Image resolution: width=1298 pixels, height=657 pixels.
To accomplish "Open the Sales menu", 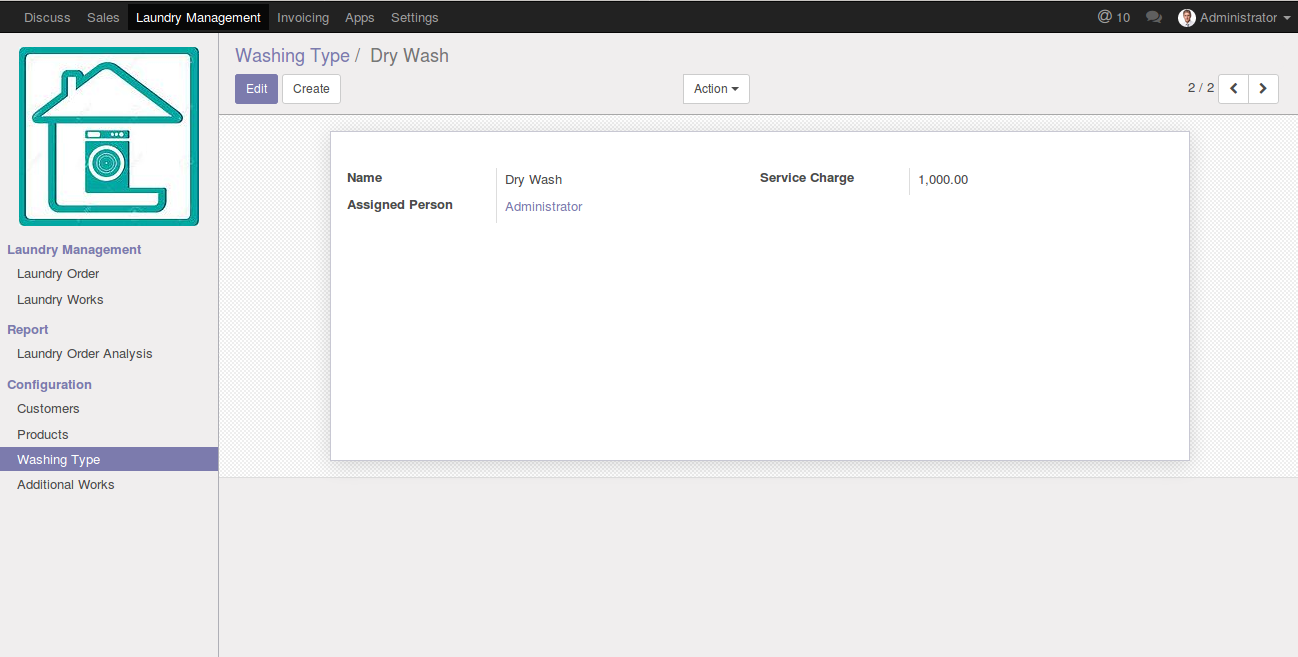I will click(x=103, y=17).
